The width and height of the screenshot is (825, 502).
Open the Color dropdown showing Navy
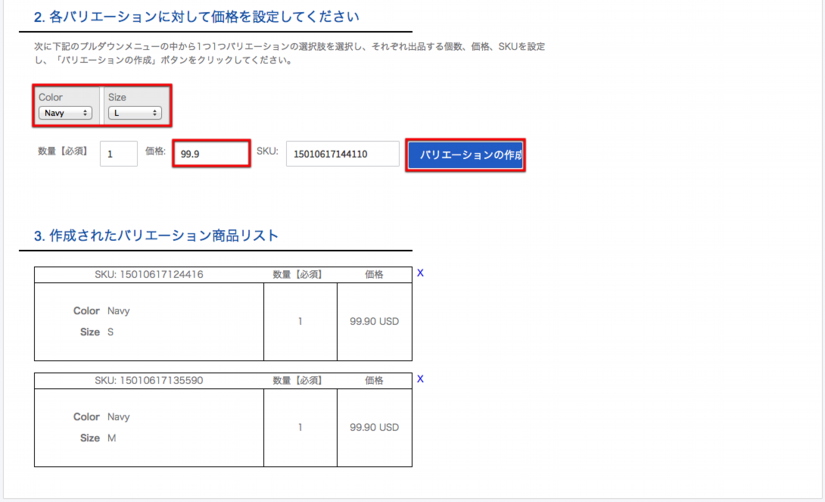click(65, 113)
